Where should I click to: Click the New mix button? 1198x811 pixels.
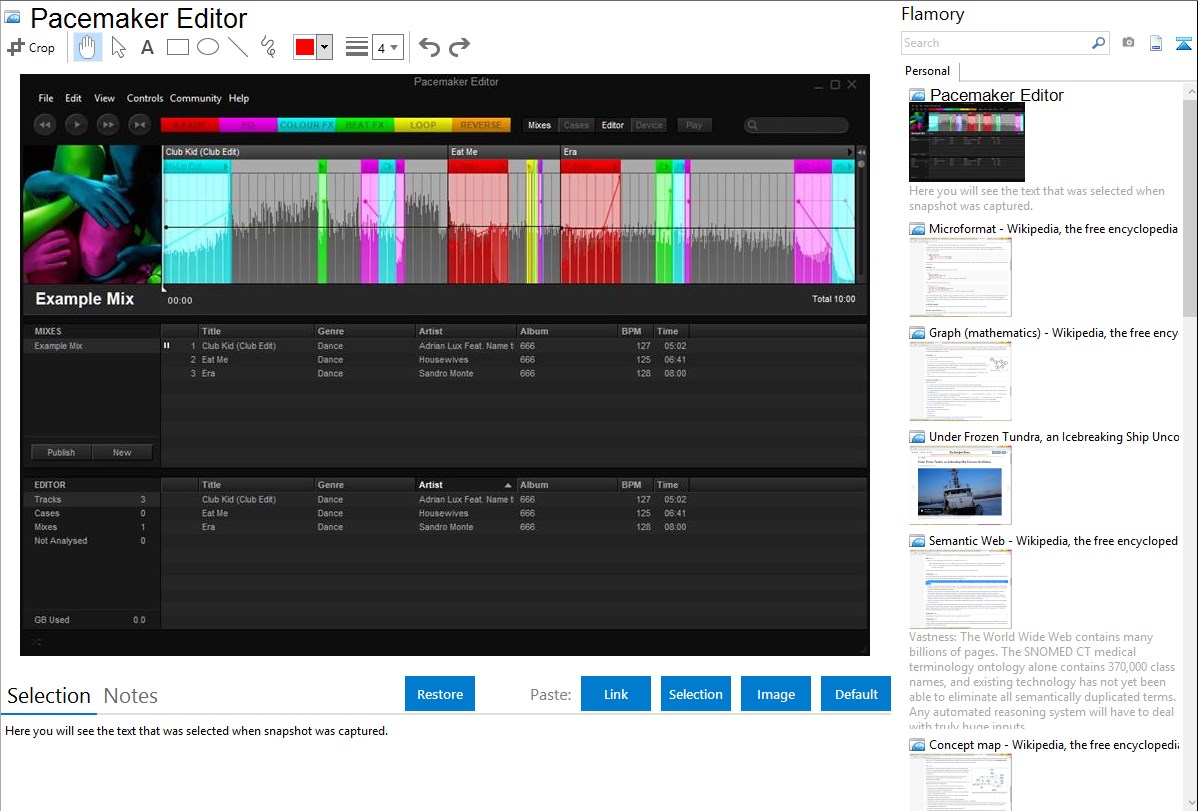click(122, 453)
